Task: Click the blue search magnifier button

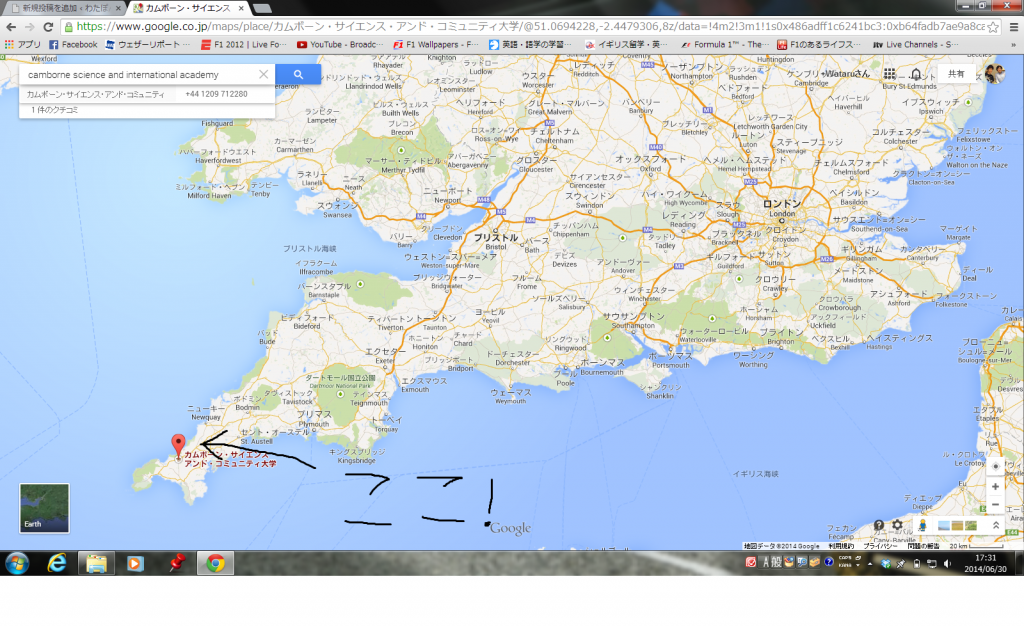Action: (x=297, y=74)
